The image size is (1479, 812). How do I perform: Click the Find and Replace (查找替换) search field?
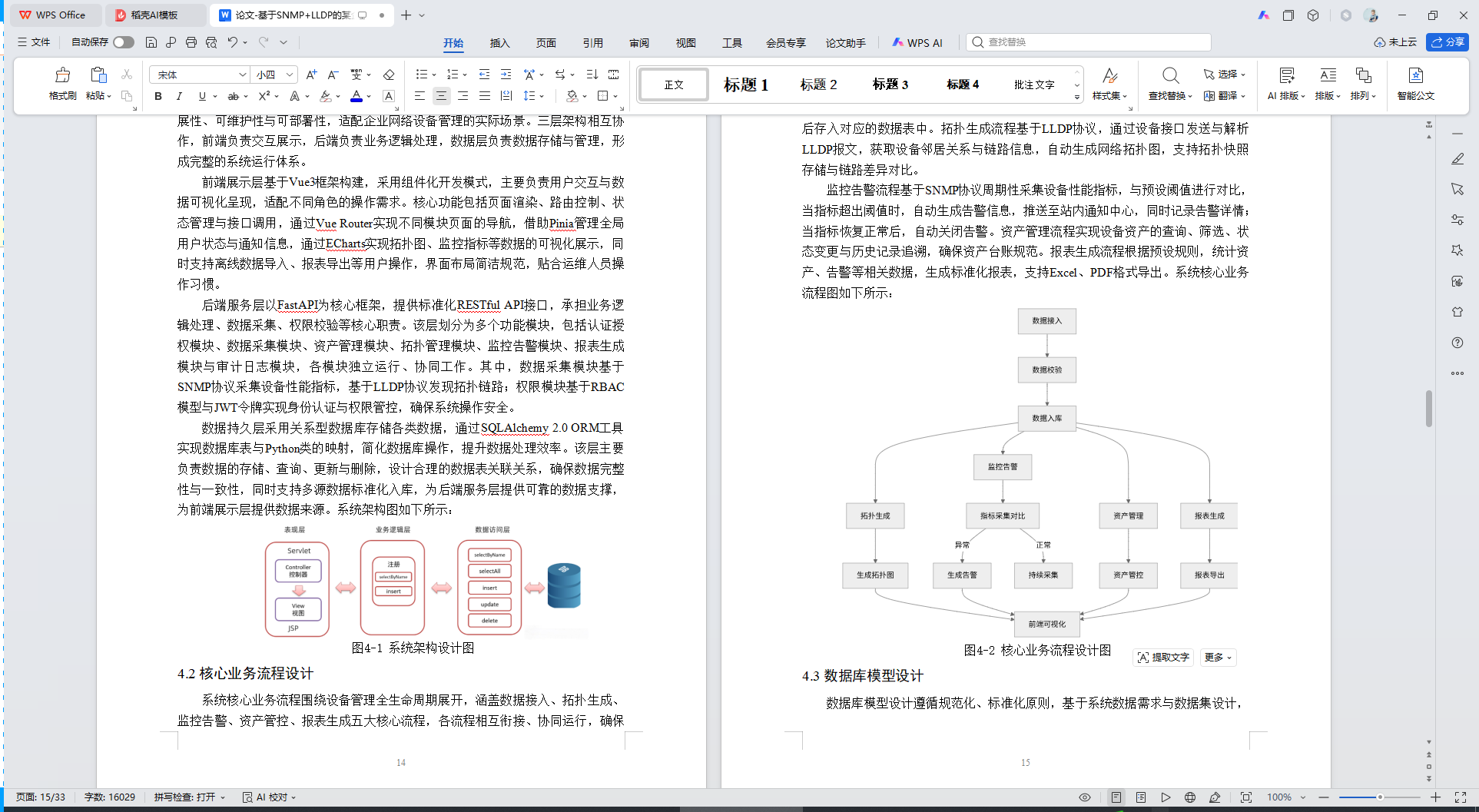[x=1089, y=42]
